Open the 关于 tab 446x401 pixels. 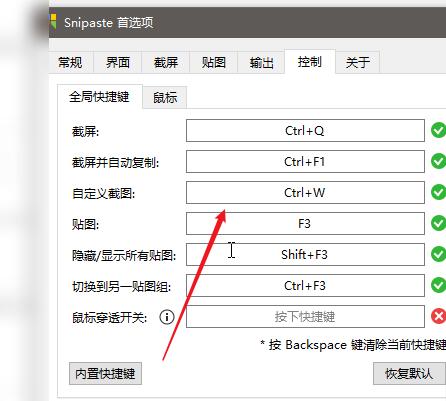click(358, 62)
